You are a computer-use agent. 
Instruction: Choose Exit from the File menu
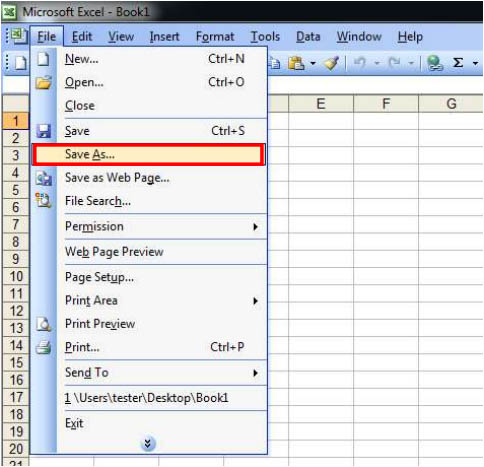point(149,423)
